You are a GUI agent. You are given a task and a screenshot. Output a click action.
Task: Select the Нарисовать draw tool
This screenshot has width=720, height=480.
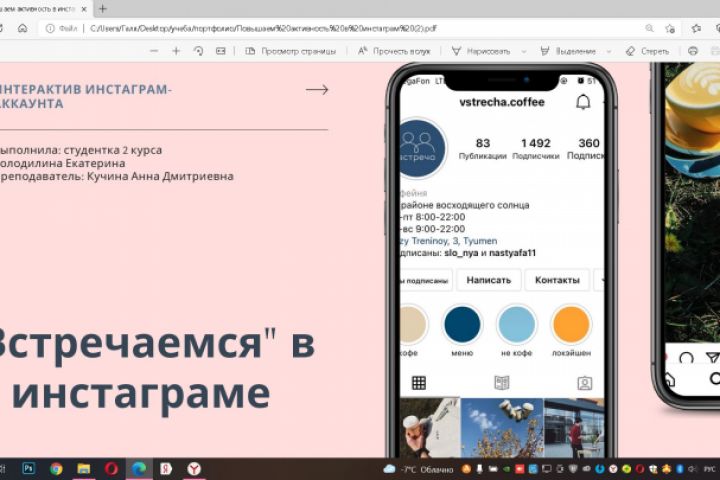point(481,51)
